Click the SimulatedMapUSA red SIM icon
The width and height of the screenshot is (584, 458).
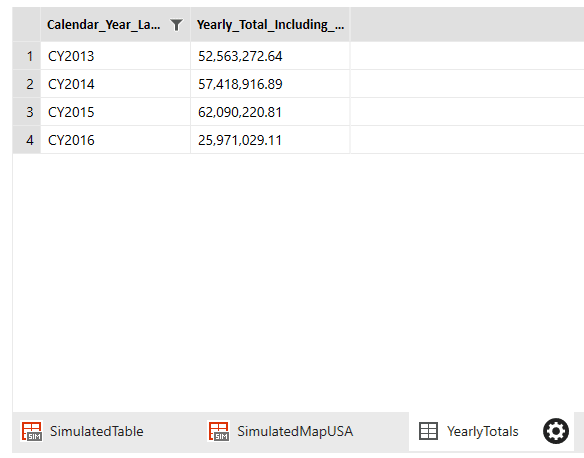(x=219, y=431)
